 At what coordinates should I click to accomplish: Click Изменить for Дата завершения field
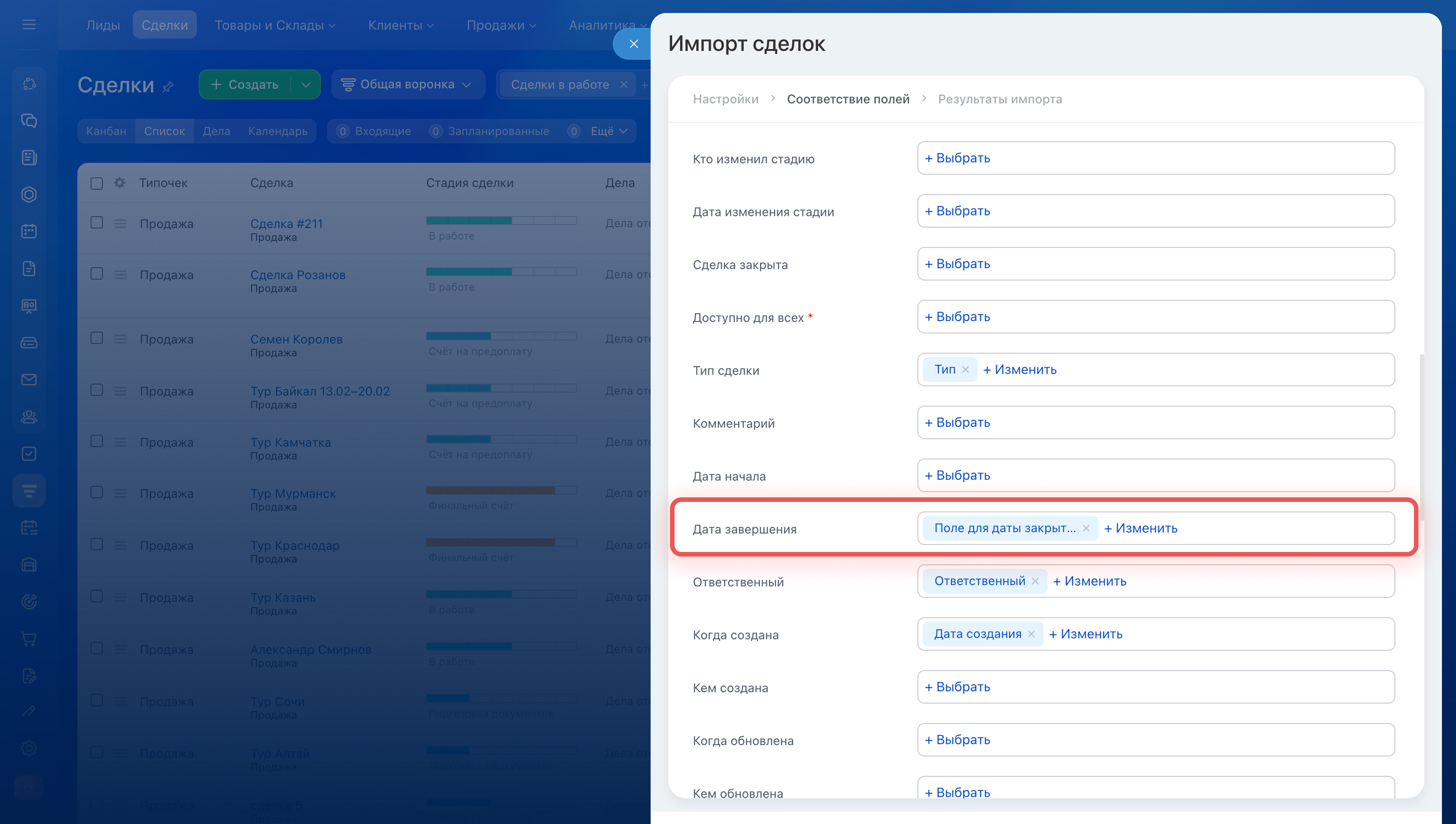(x=1141, y=528)
